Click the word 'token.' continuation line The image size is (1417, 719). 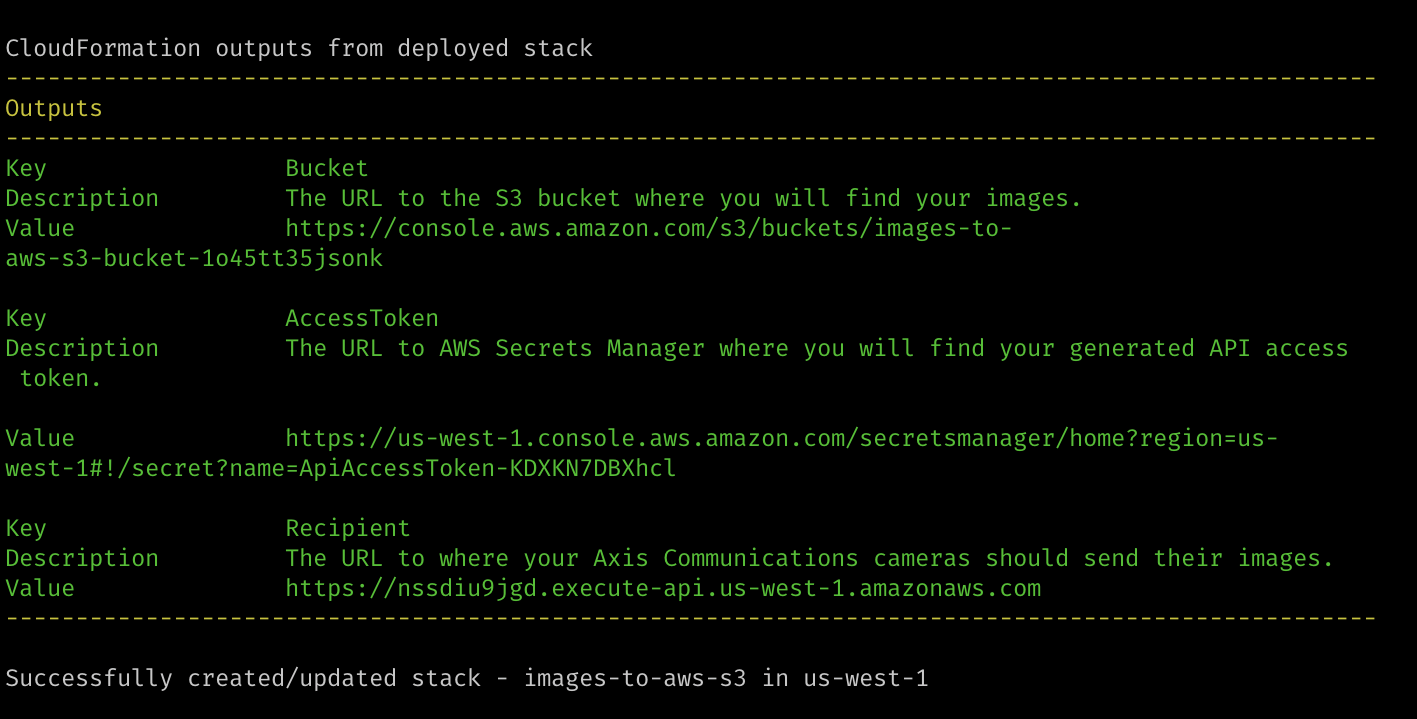61,379
